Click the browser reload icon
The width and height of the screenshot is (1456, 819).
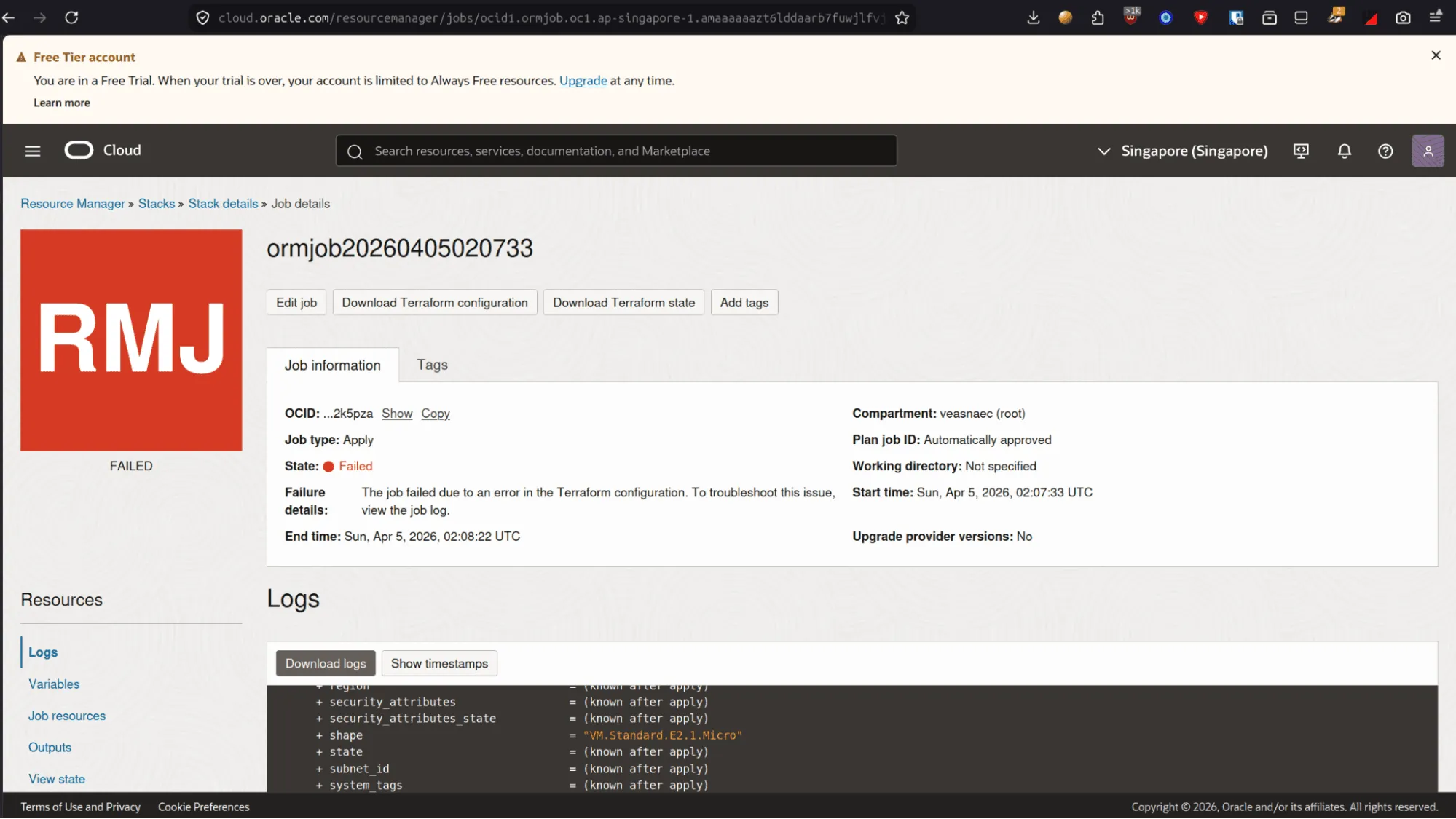(x=71, y=17)
